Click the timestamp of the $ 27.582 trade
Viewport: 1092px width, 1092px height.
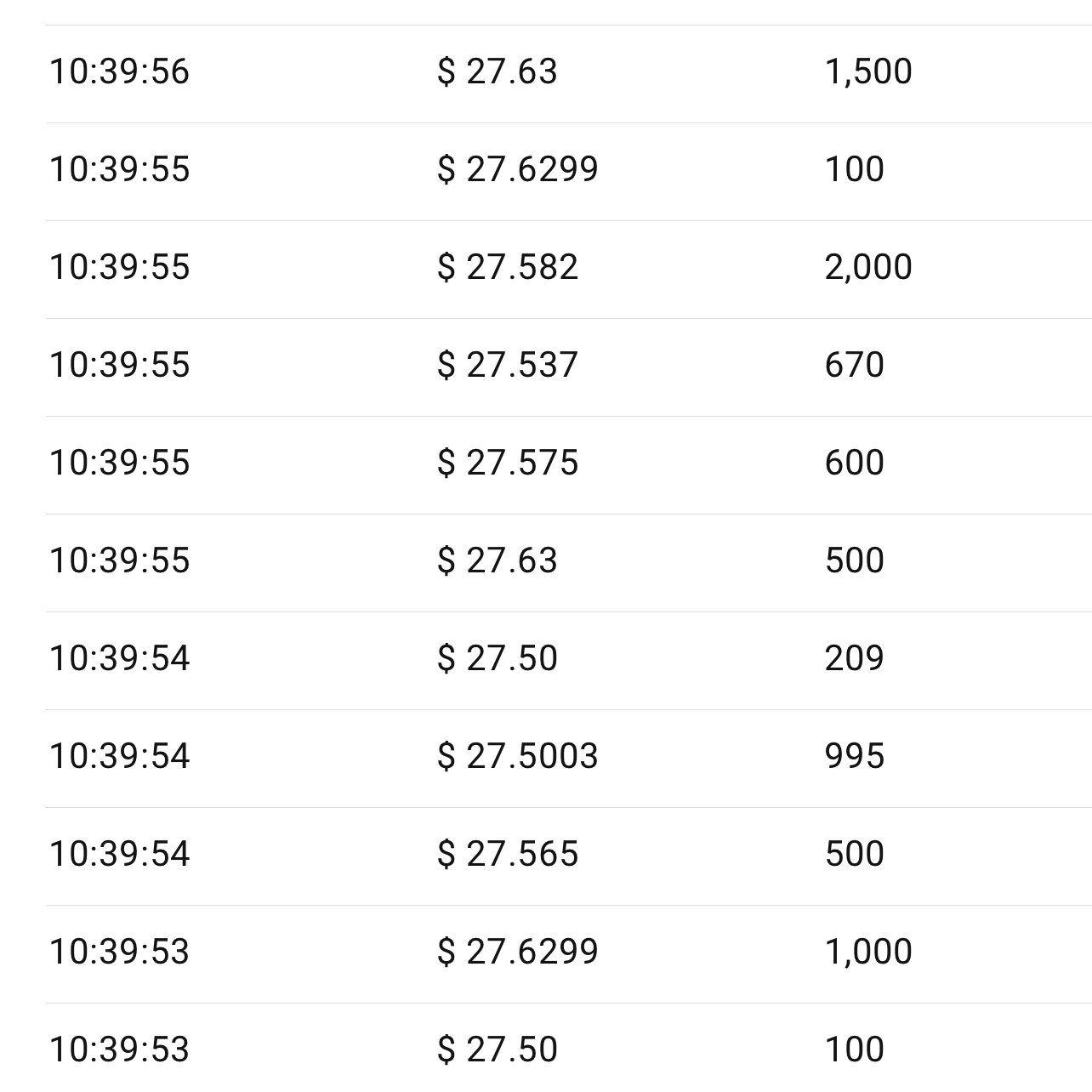tap(119, 267)
